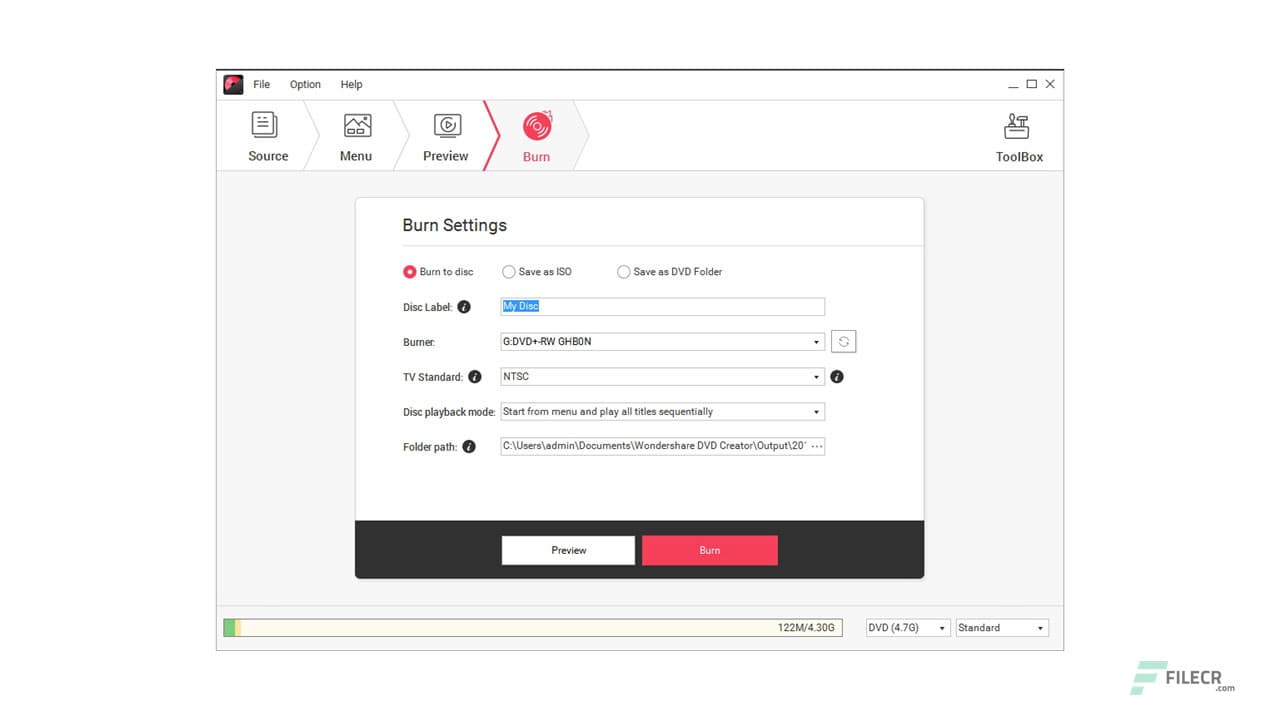Switch to the Source step

click(x=266, y=135)
